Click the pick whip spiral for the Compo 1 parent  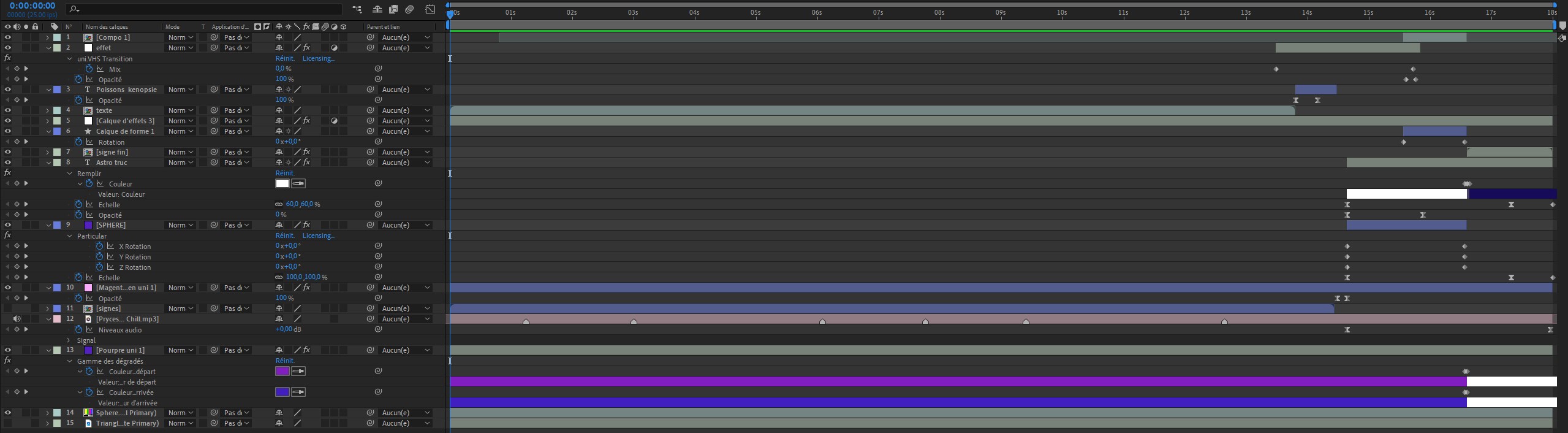click(370, 37)
